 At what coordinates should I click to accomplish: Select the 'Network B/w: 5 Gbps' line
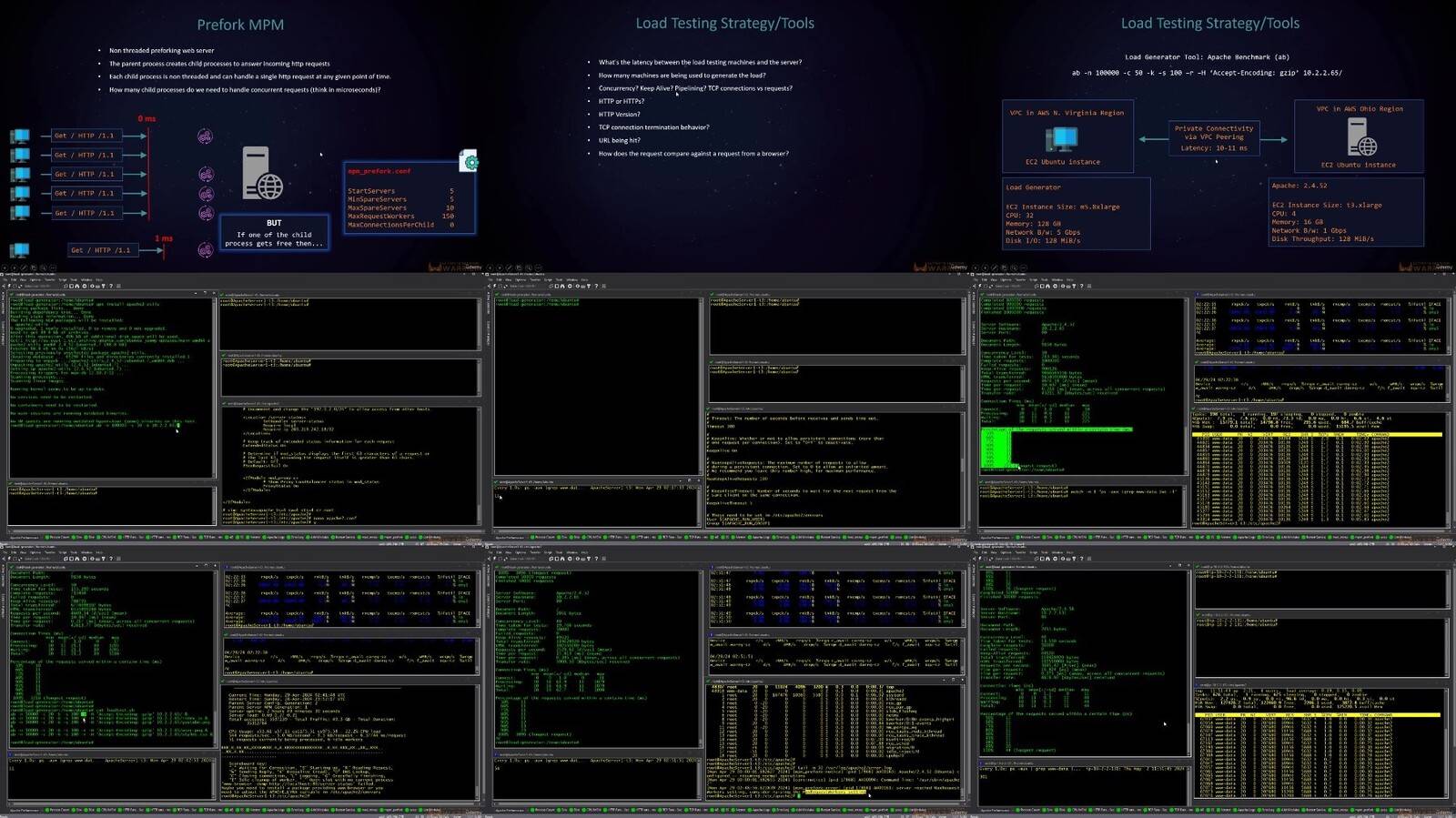1043,232
